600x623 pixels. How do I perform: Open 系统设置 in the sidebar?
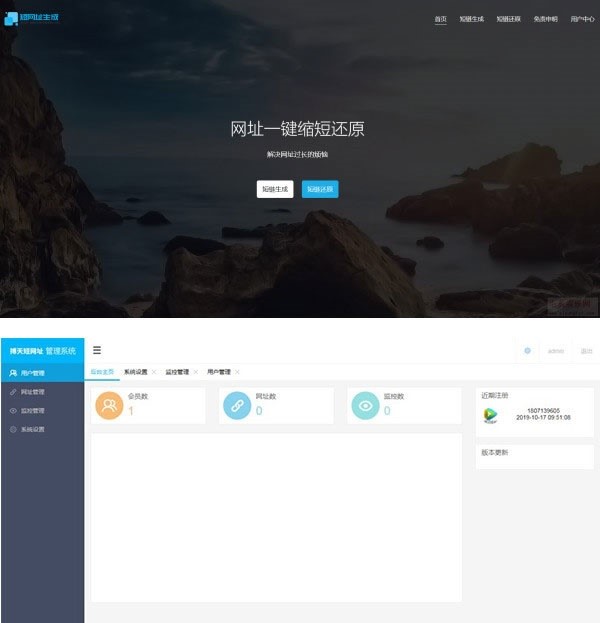32,429
